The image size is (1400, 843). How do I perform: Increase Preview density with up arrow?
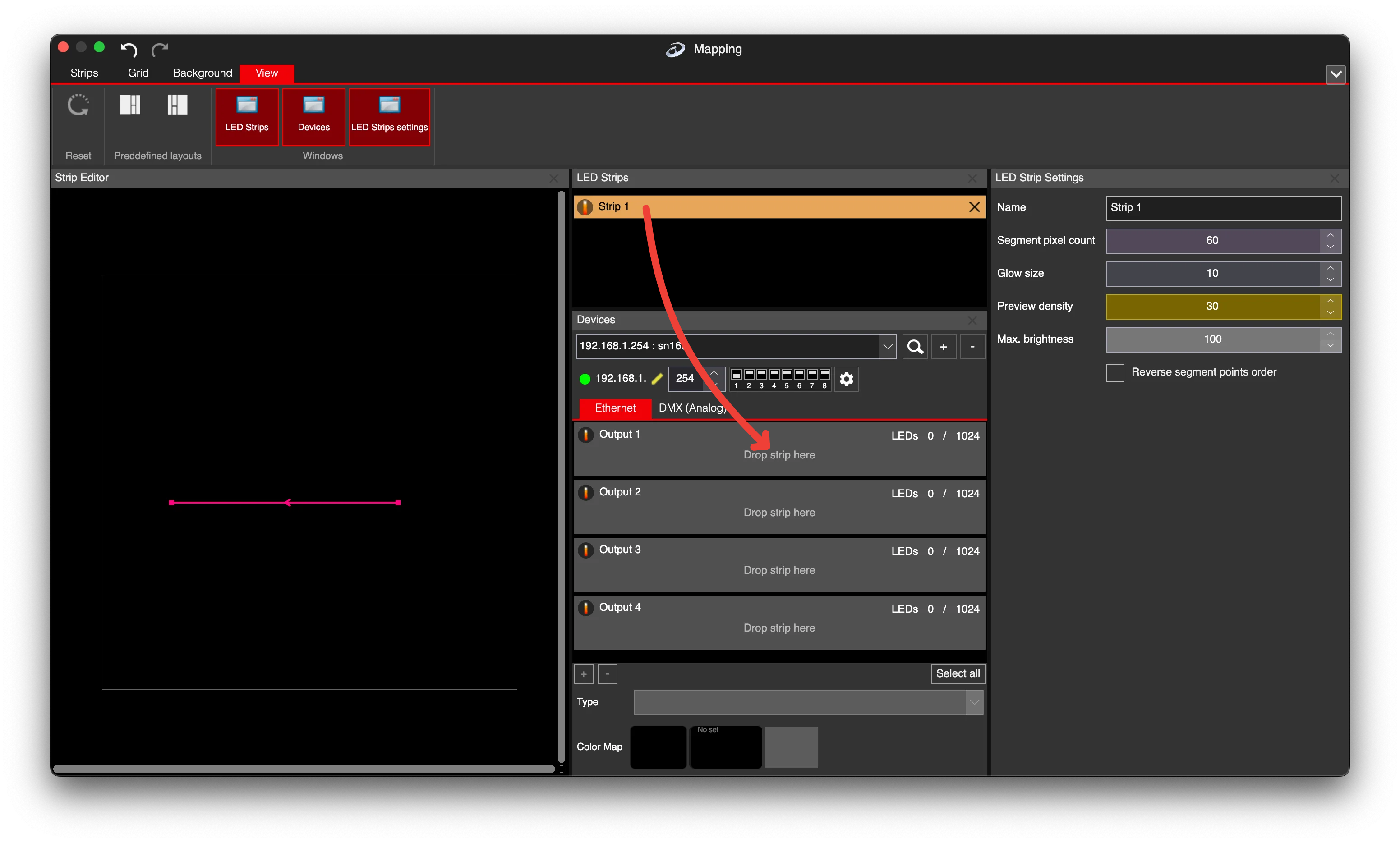1330,301
